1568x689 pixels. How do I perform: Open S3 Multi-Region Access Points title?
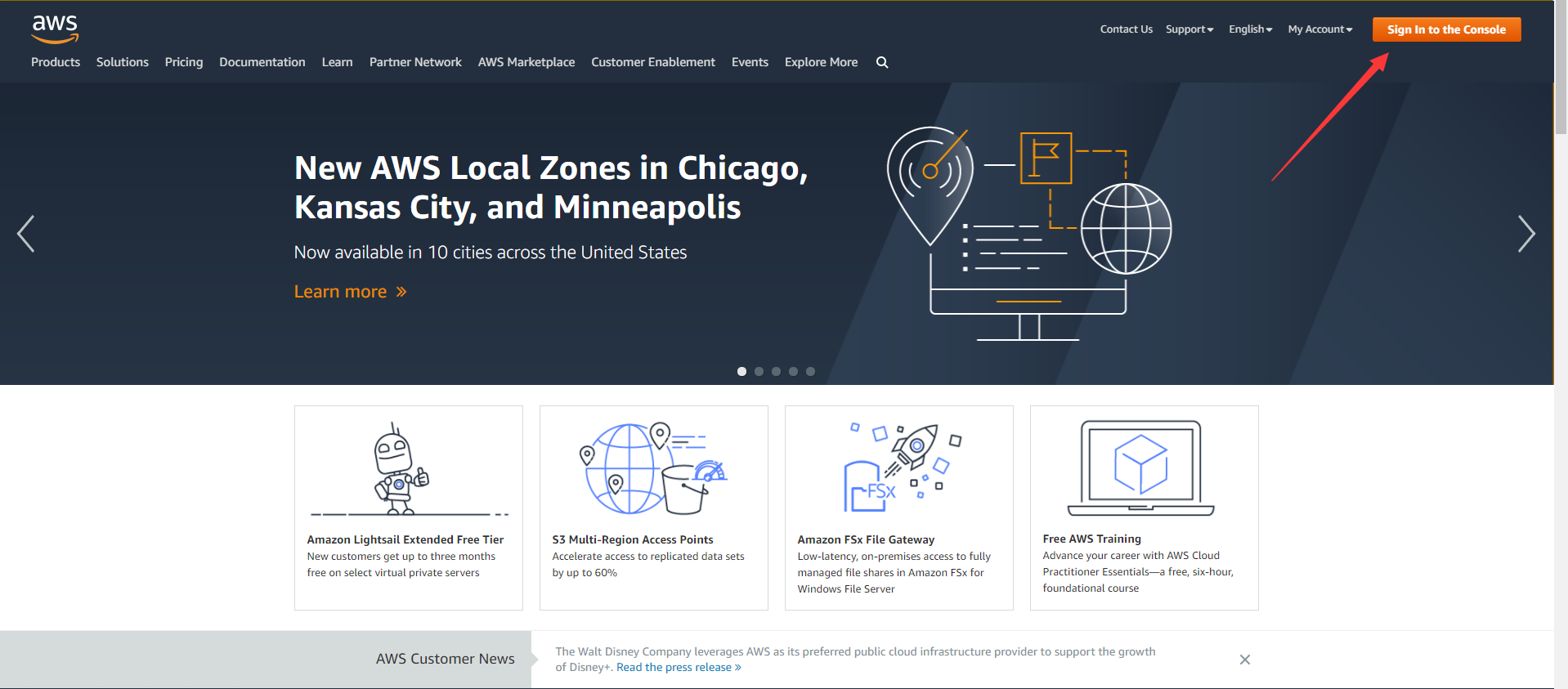[633, 539]
